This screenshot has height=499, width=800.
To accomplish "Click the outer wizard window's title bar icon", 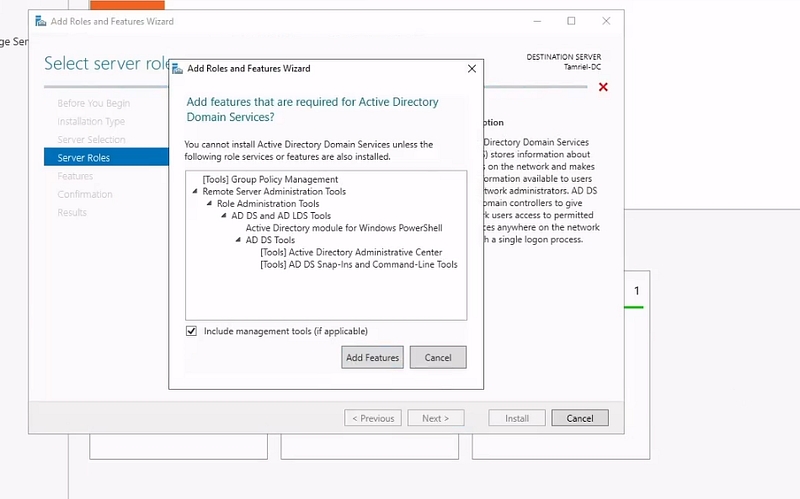I will coord(38,21).
